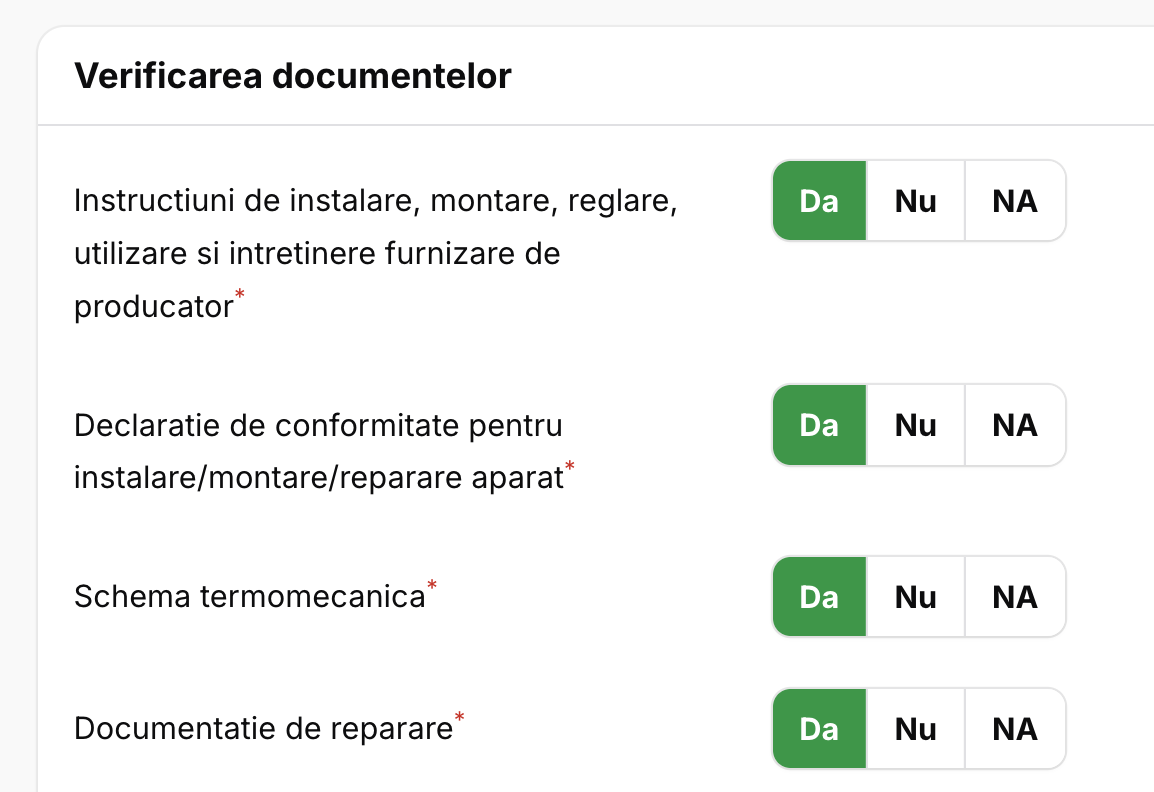
Task: Pick Nu for Declaratie de conformitate
Action: [915, 425]
